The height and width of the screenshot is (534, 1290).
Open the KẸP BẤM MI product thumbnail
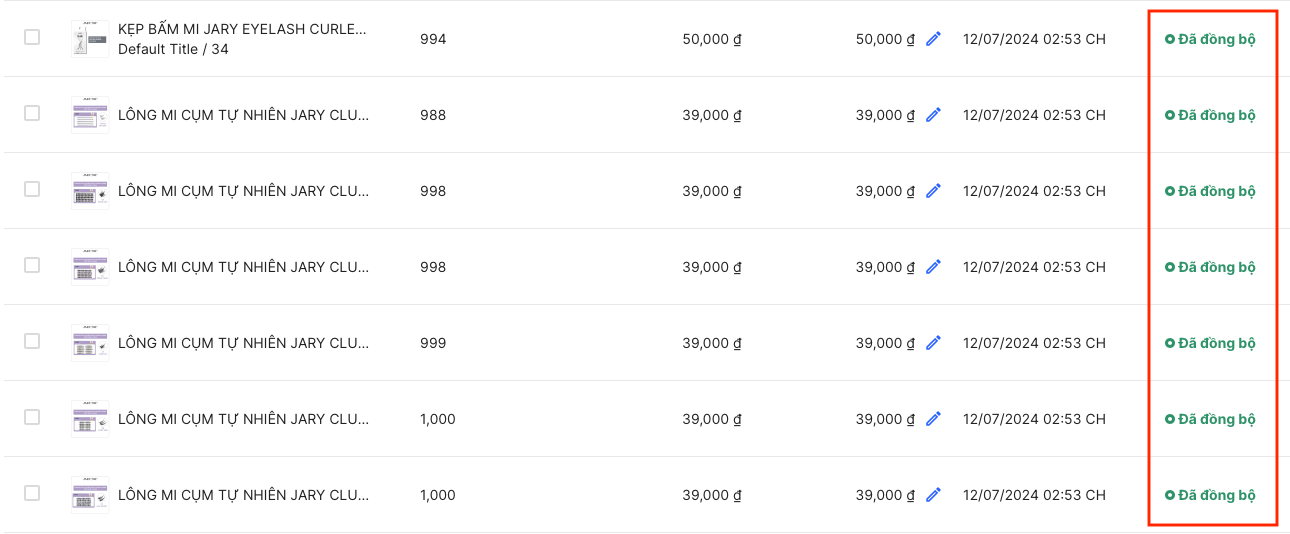(x=90, y=39)
